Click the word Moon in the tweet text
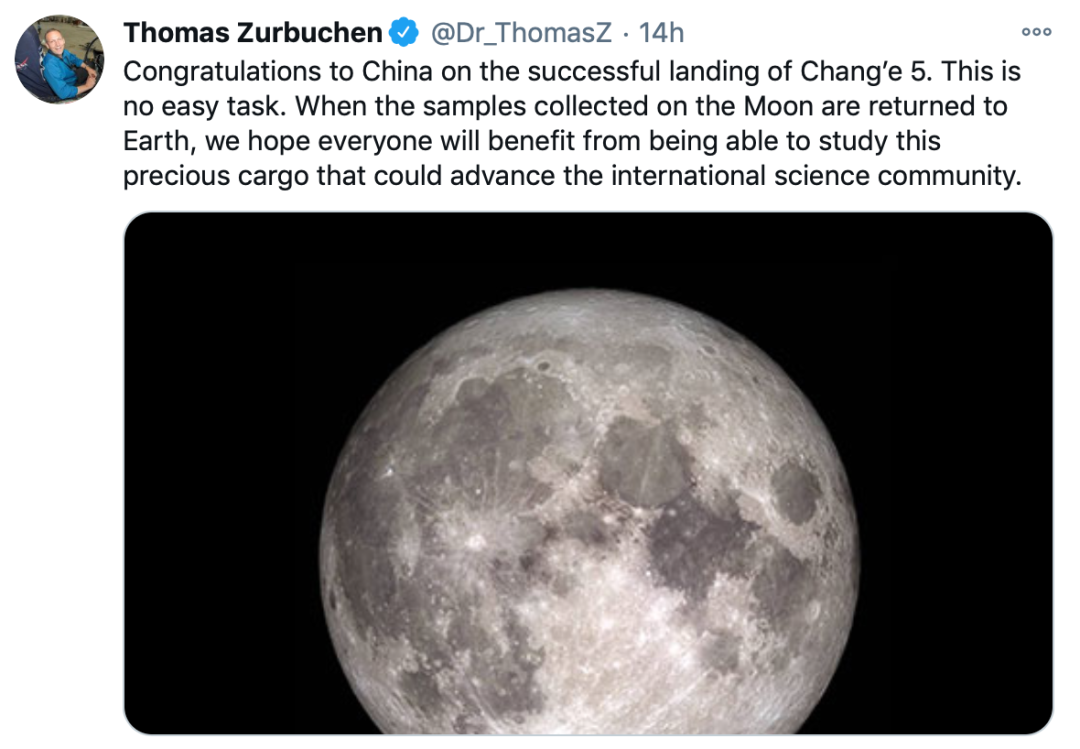 click(x=778, y=106)
